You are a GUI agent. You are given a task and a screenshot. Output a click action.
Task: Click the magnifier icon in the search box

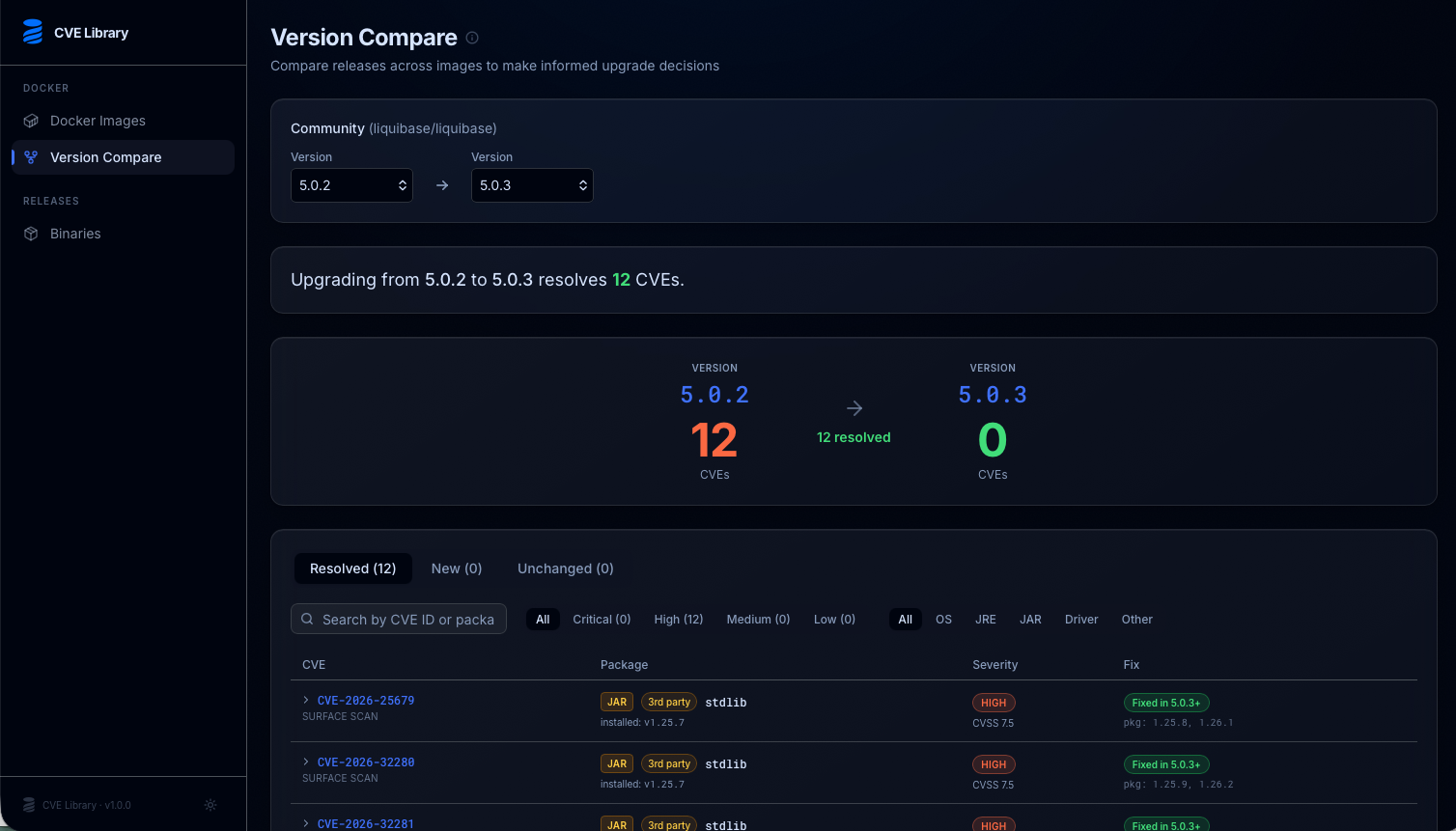(307, 620)
